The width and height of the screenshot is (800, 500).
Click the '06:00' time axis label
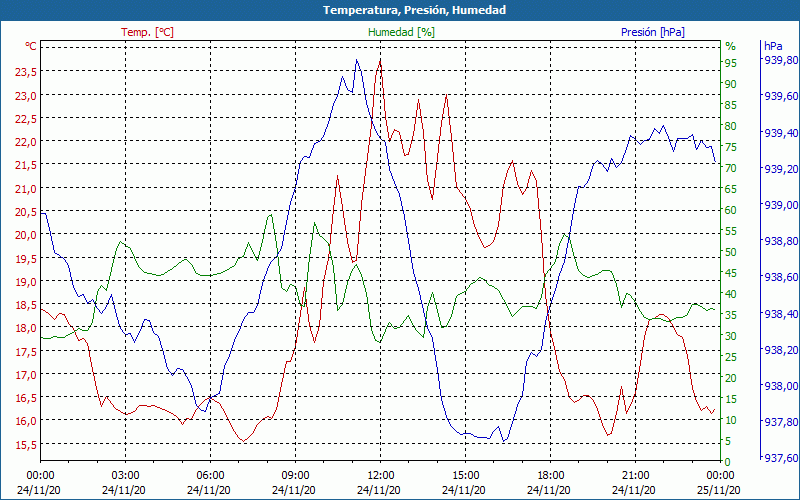[210, 476]
